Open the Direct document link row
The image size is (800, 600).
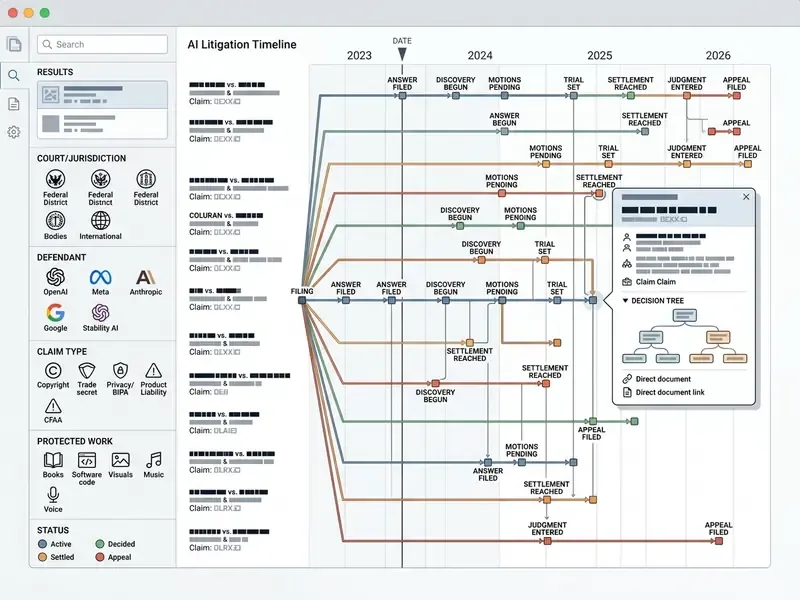point(664,392)
